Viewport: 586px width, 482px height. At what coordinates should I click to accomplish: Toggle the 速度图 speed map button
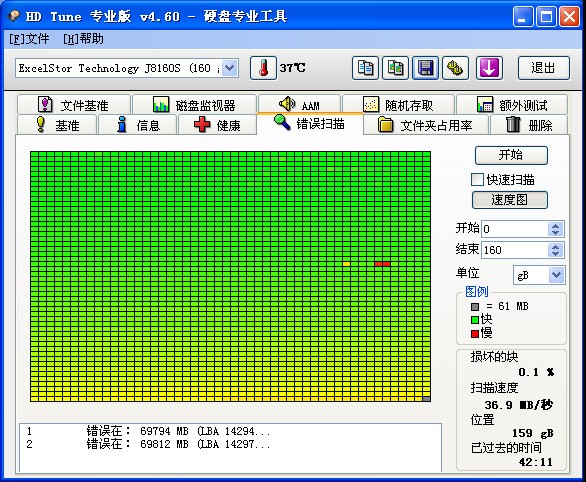[510, 200]
